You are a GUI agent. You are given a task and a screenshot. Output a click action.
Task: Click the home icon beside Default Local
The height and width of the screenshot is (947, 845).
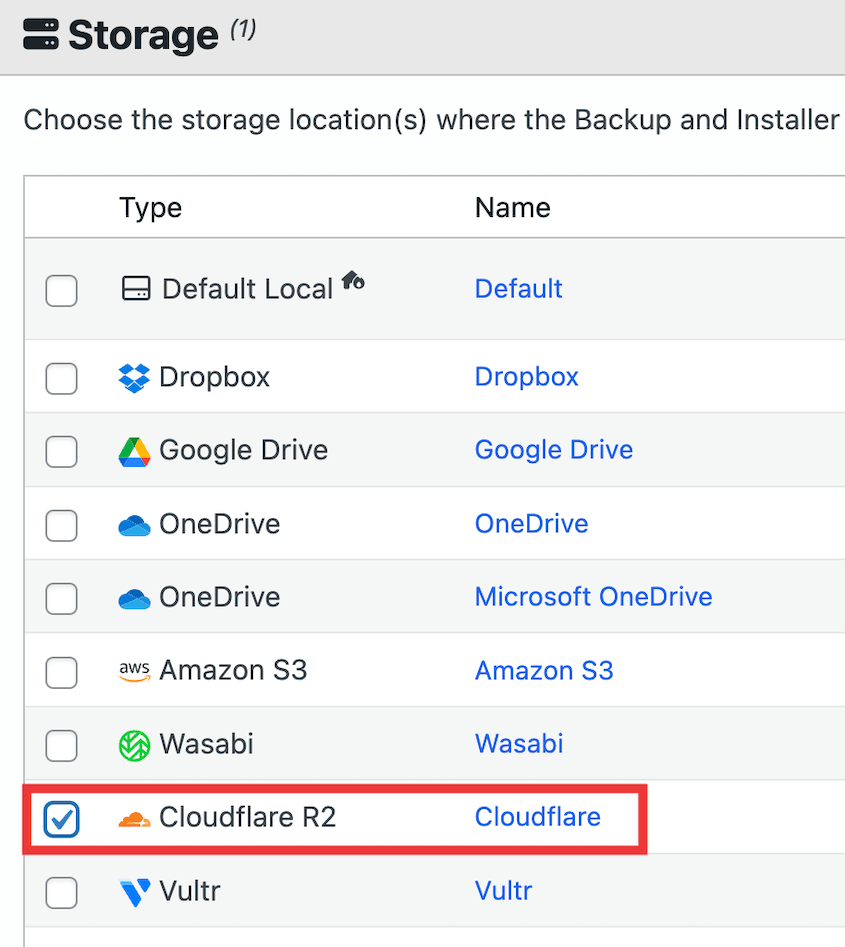click(353, 280)
